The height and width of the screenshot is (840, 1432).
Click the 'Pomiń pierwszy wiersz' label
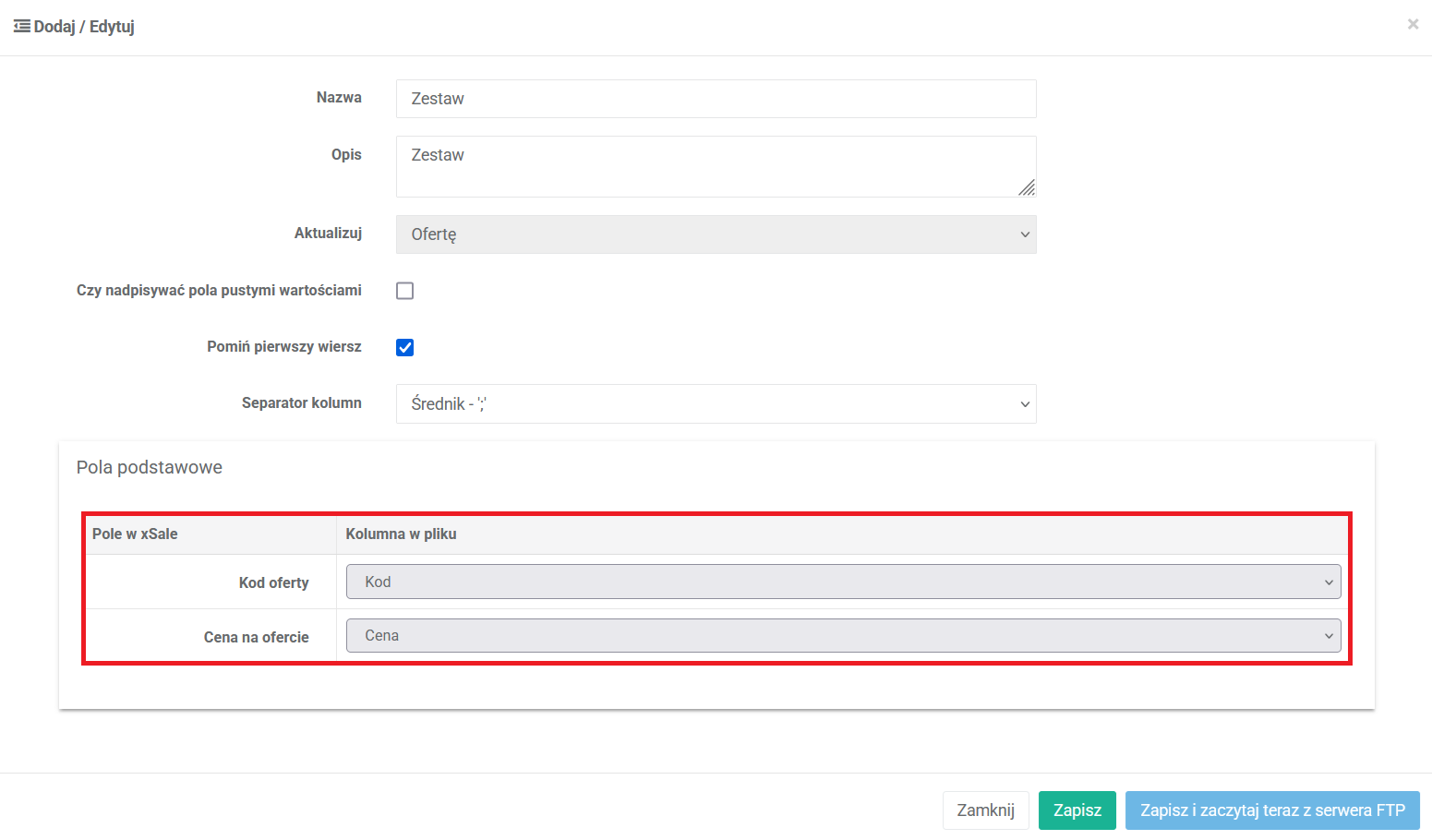click(283, 347)
